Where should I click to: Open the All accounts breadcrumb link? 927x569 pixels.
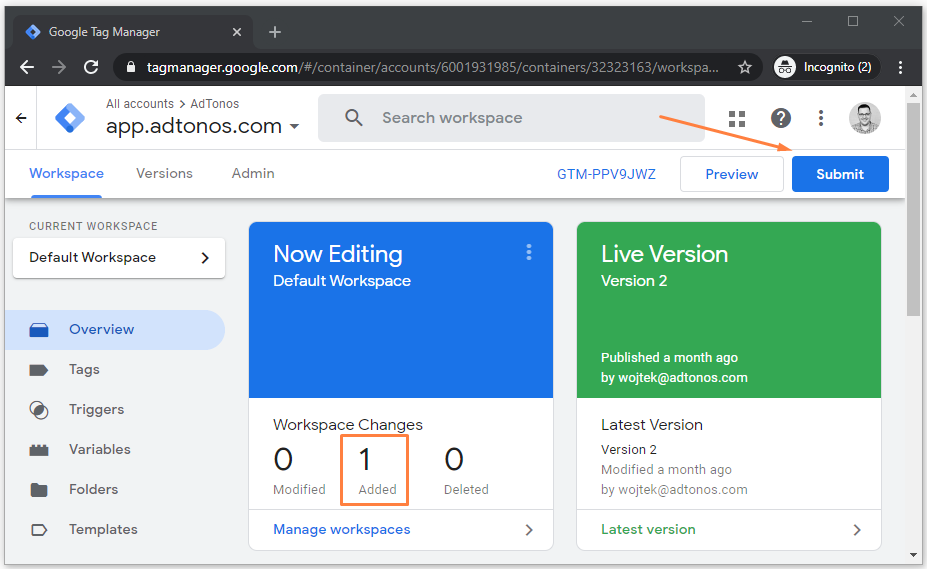pyautogui.click(x=140, y=104)
